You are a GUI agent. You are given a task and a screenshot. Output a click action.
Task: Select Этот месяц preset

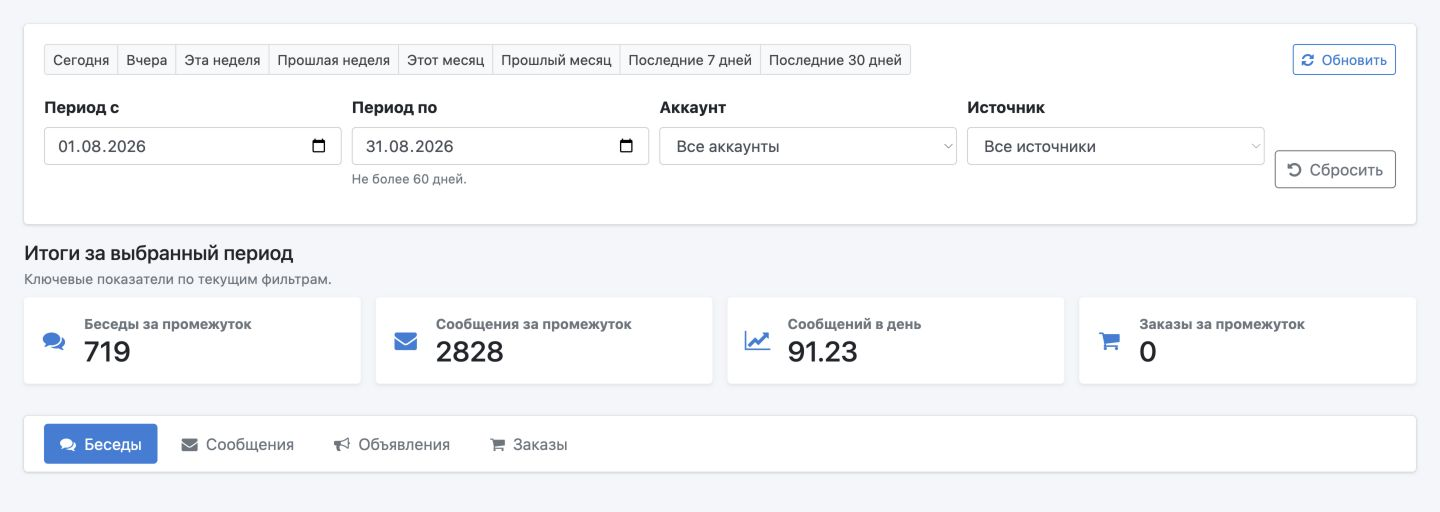(445, 60)
